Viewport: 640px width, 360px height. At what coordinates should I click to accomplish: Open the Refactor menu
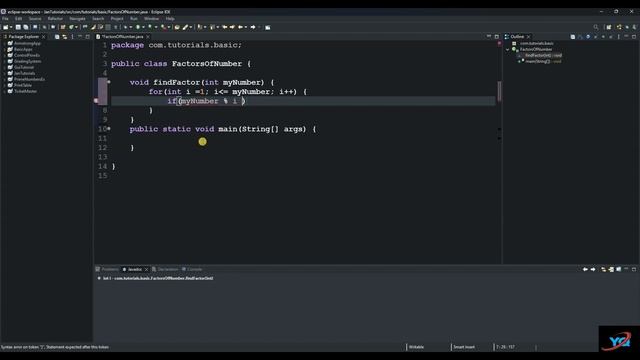click(55, 18)
